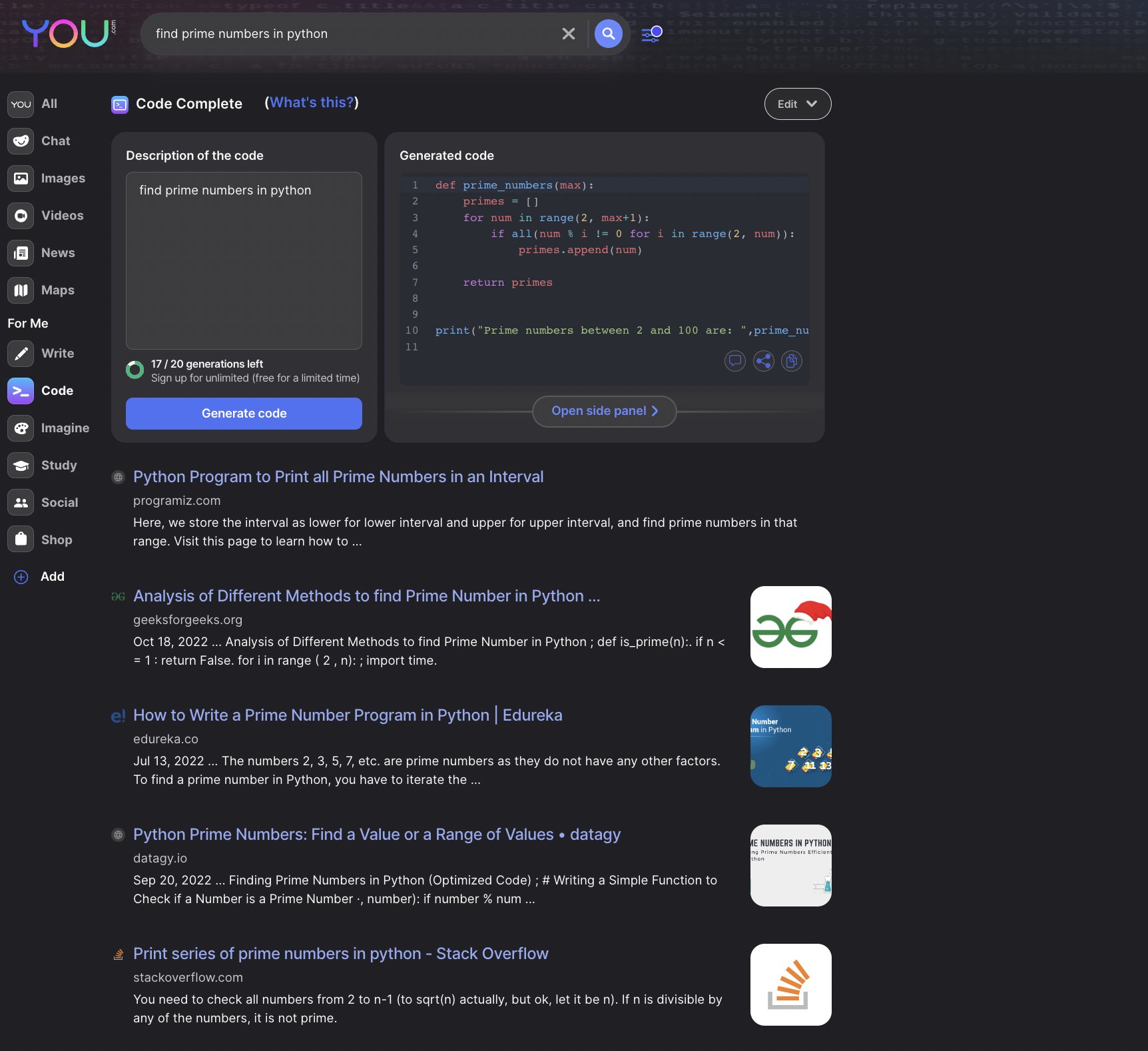This screenshot has height=1051, width=1148.
Task: Select the Videos tab label
Action: pyautogui.click(x=63, y=216)
